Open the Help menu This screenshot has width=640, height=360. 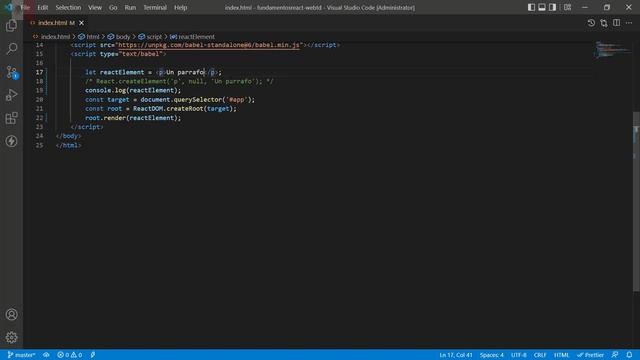pyautogui.click(x=180, y=7)
